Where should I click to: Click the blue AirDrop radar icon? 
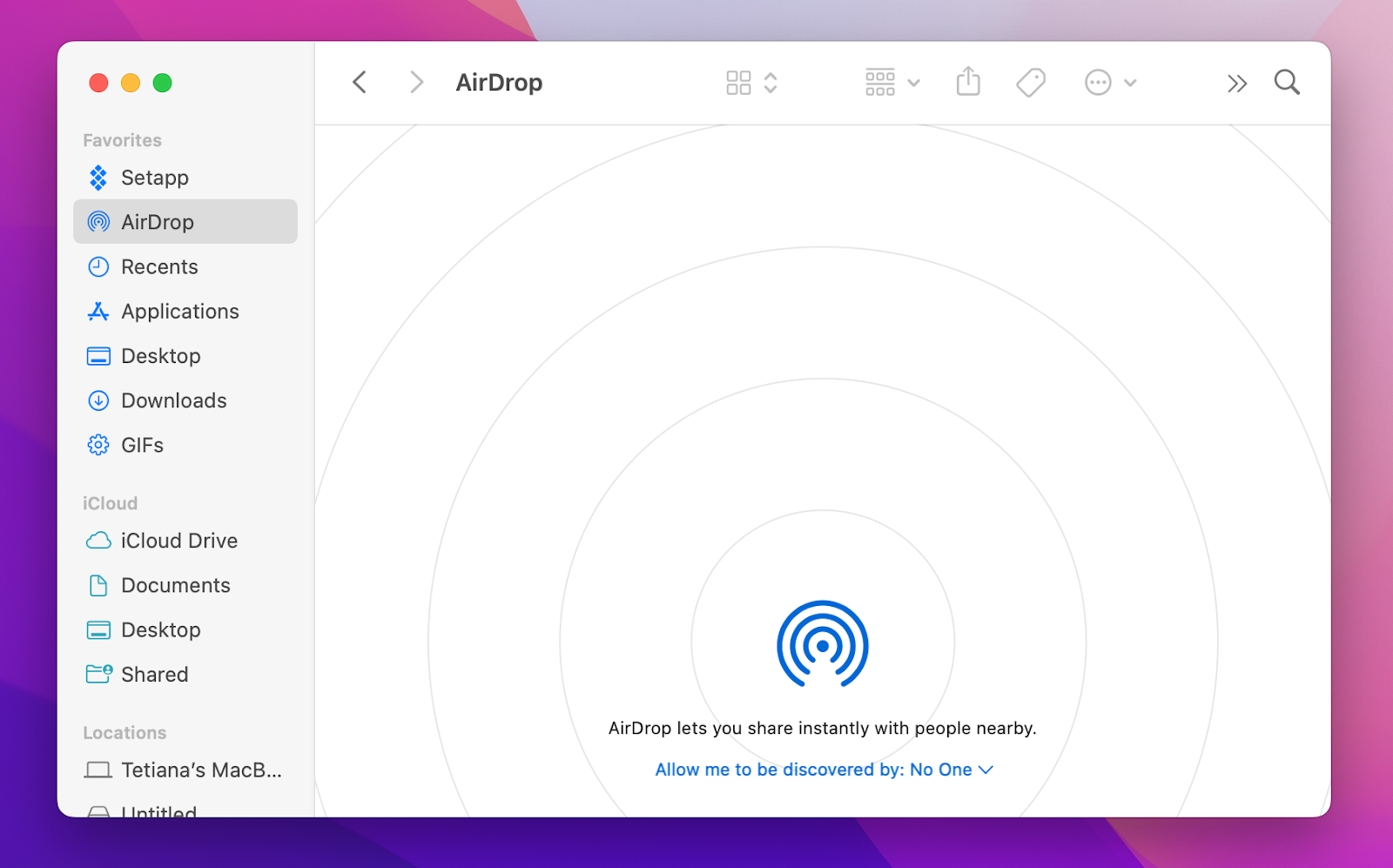pos(823,644)
